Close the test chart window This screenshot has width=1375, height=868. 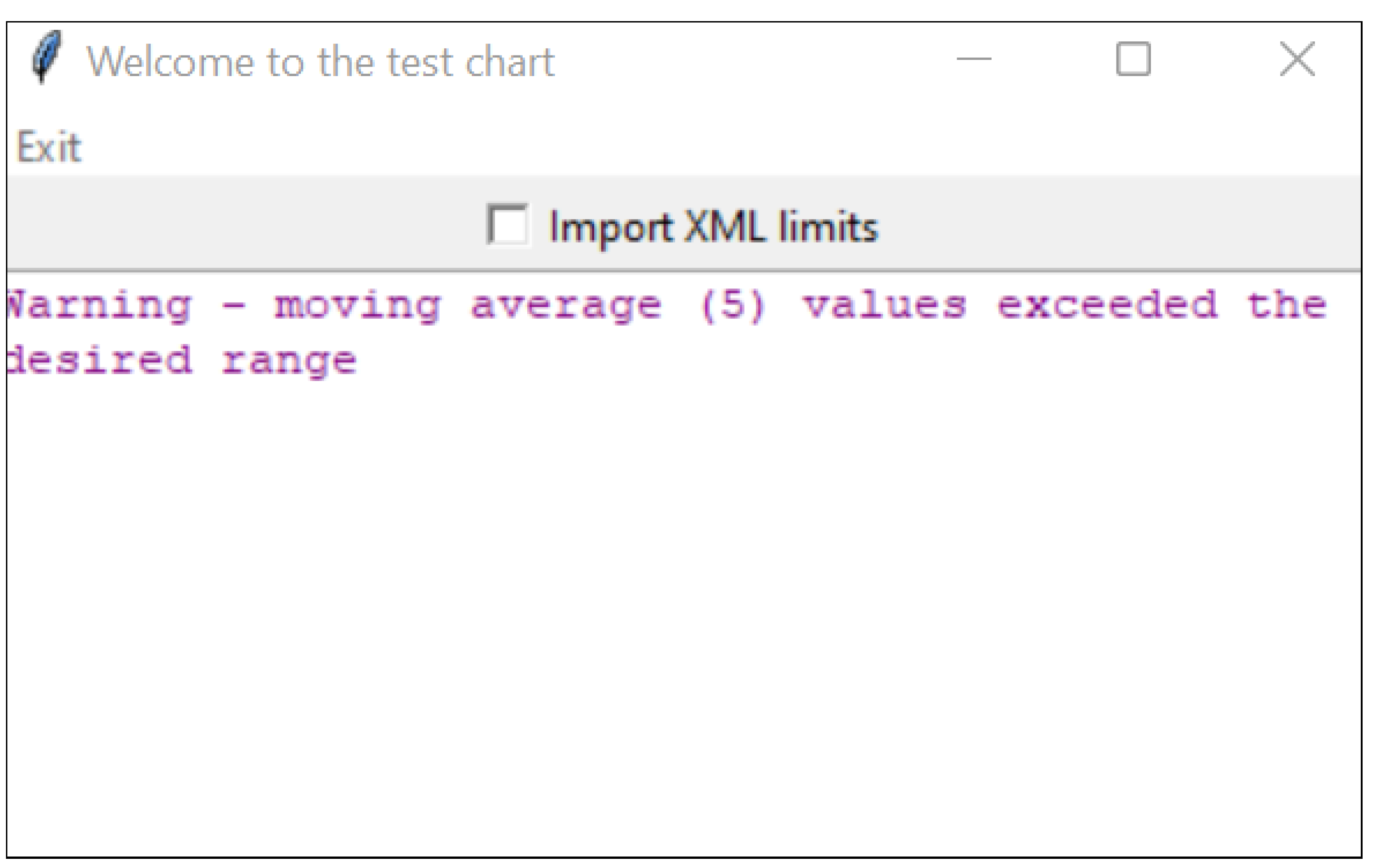[x=1297, y=59]
